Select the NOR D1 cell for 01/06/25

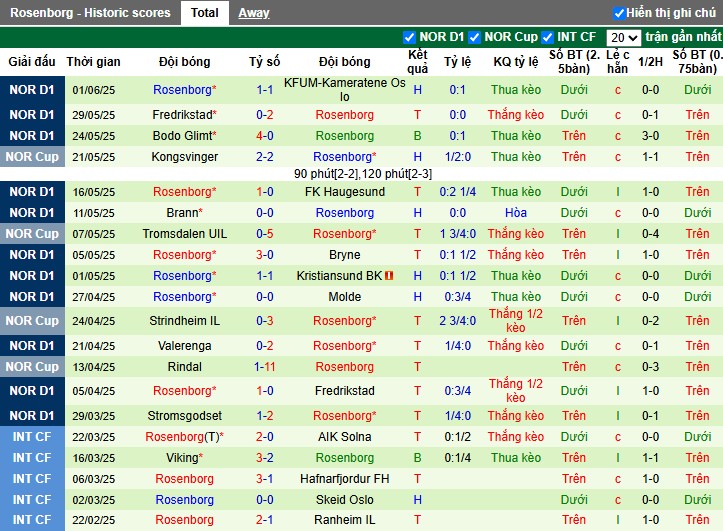tap(32, 90)
